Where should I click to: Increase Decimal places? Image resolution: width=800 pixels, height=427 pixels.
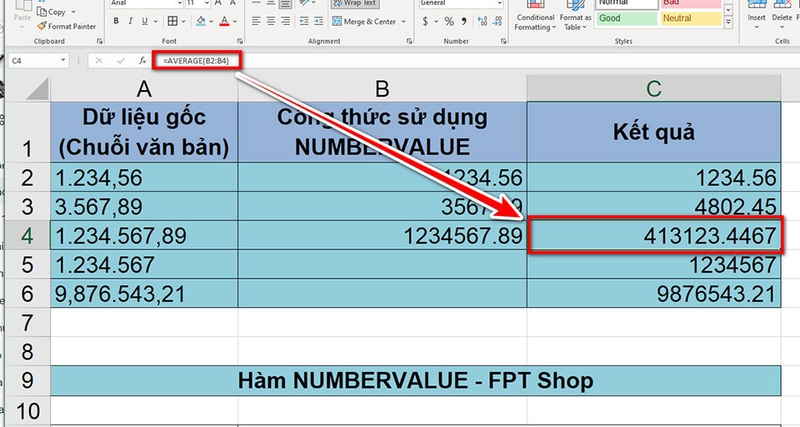(x=482, y=21)
